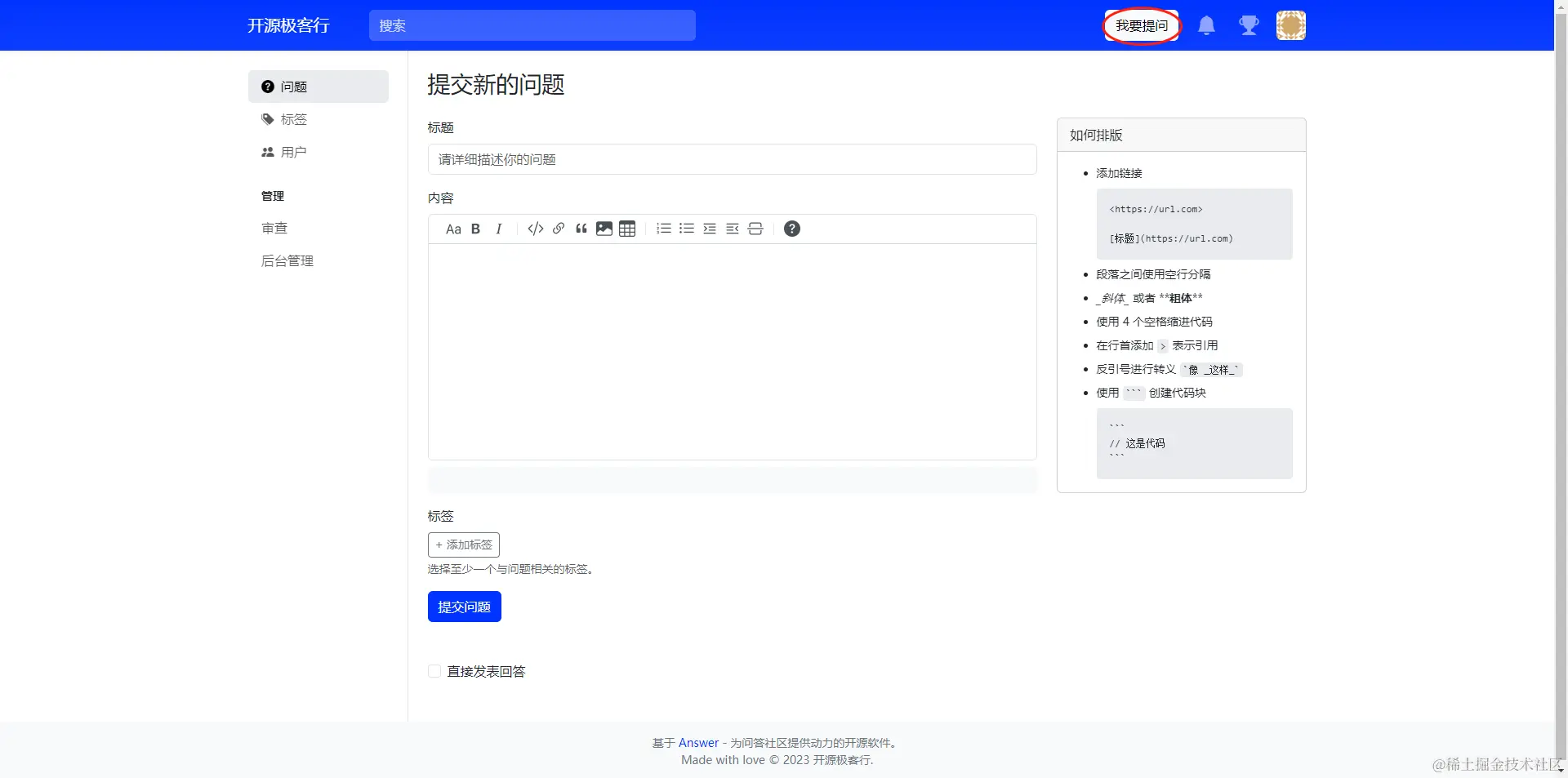
Task: Click the // 这是代码 code sample
Action: click(1138, 443)
